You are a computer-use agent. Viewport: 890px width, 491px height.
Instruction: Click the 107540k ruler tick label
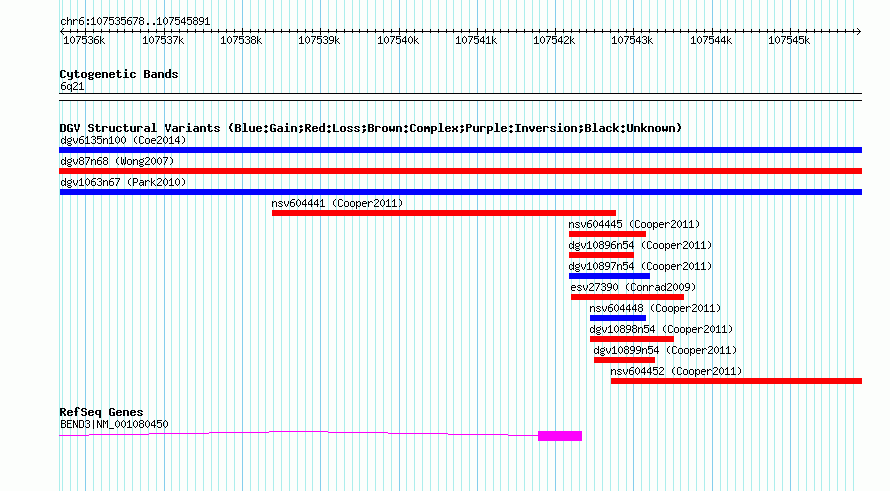coord(398,40)
